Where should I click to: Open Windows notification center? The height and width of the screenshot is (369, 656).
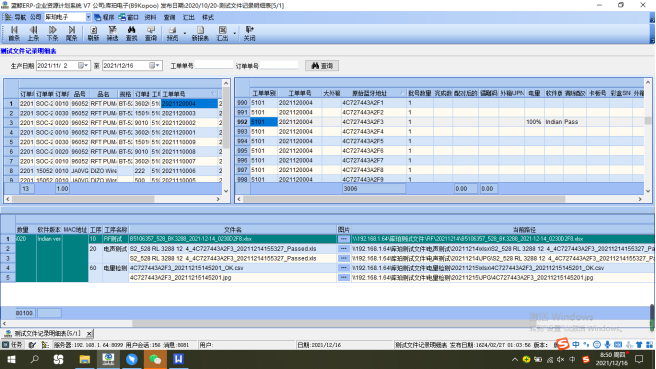click(x=639, y=359)
